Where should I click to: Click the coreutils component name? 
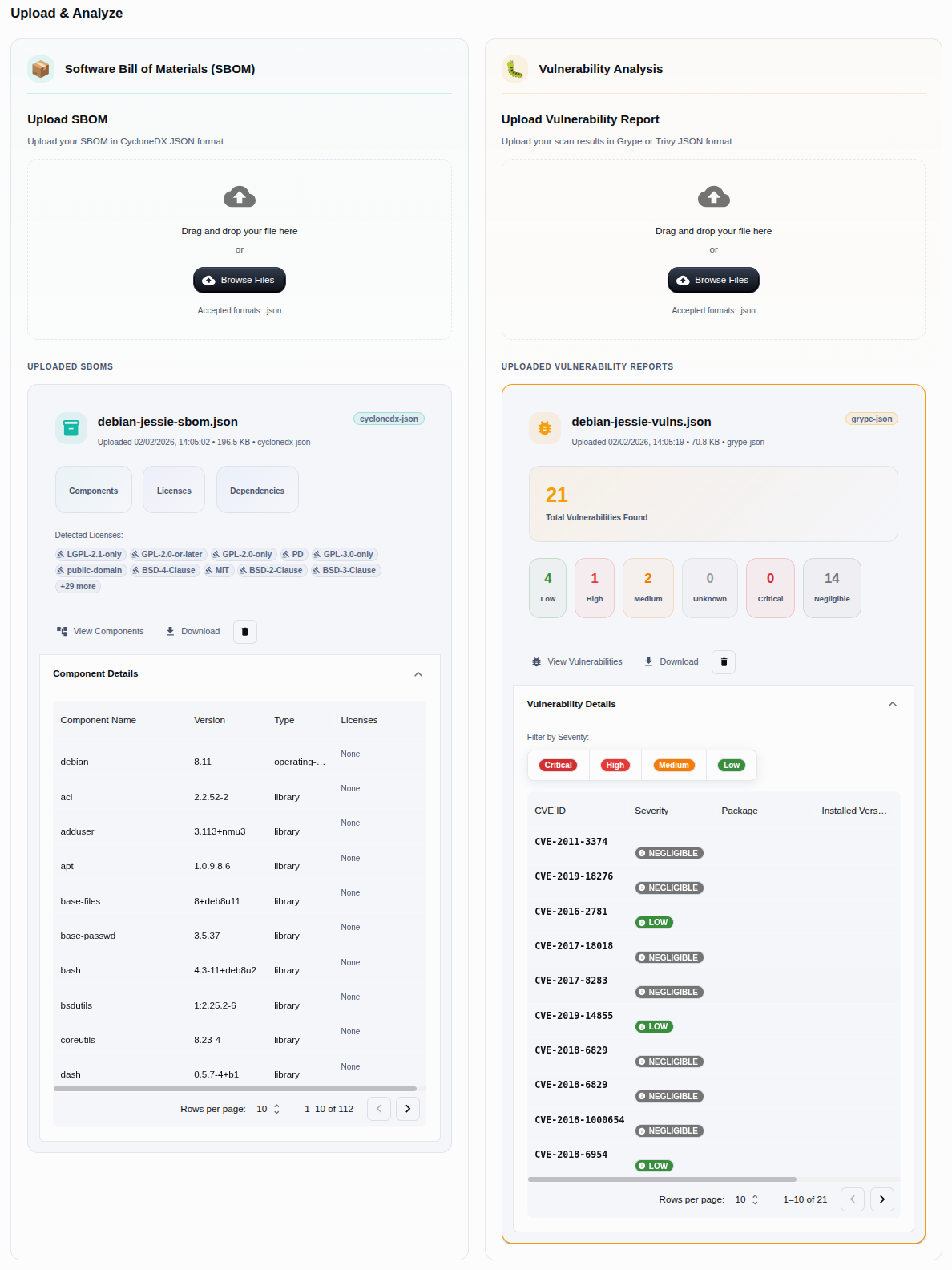tap(78, 1040)
